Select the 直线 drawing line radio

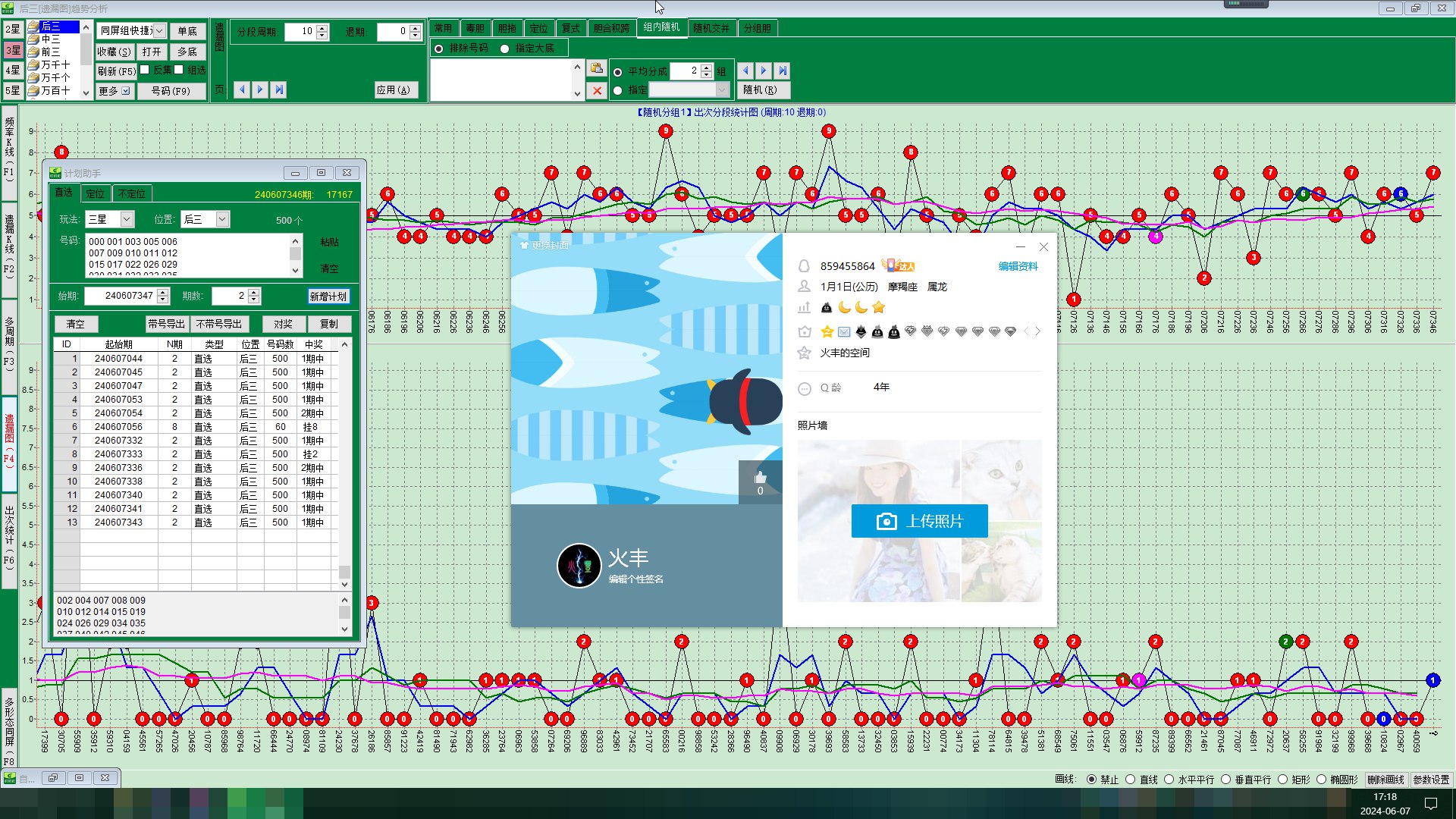pyautogui.click(x=1131, y=780)
